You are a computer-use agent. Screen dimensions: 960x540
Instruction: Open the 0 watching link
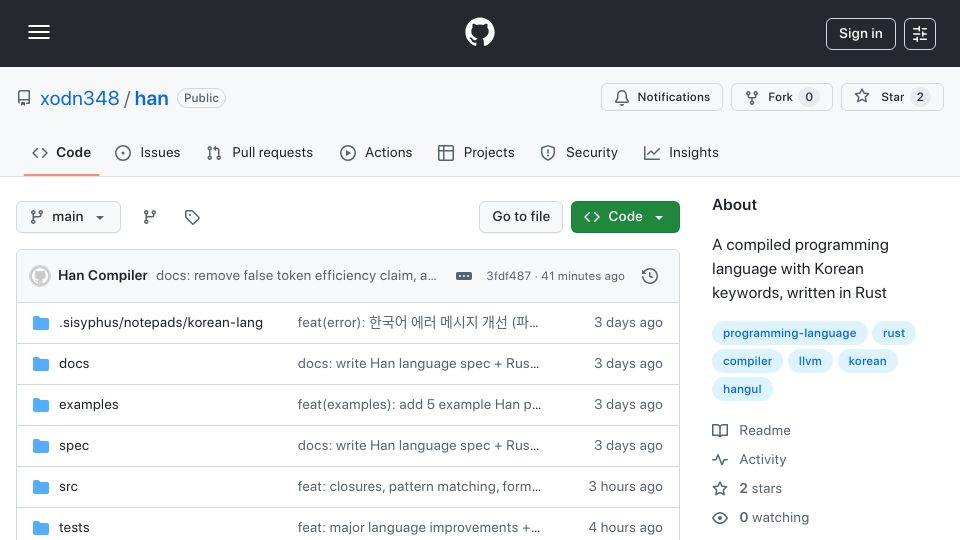(774, 518)
